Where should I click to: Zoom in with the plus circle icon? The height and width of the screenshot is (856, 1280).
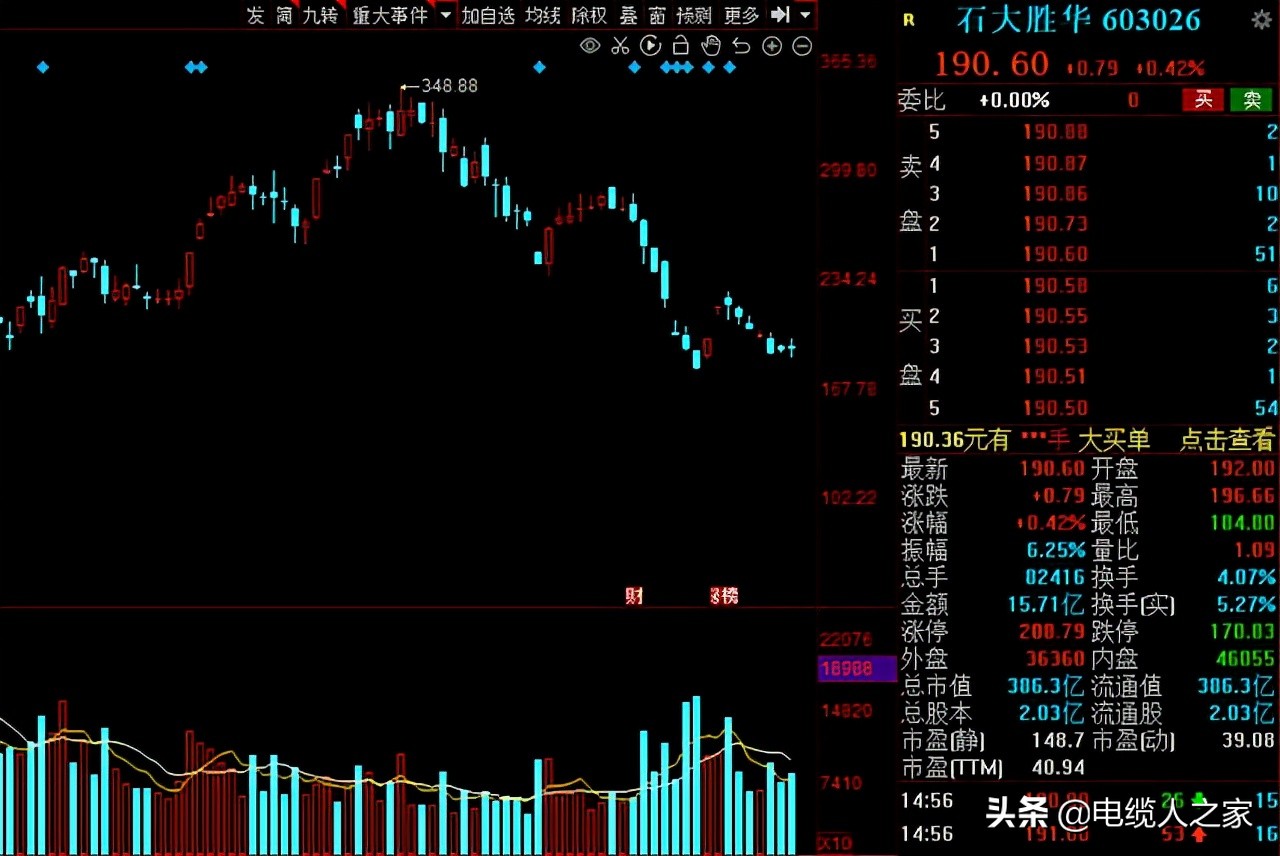tap(772, 46)
